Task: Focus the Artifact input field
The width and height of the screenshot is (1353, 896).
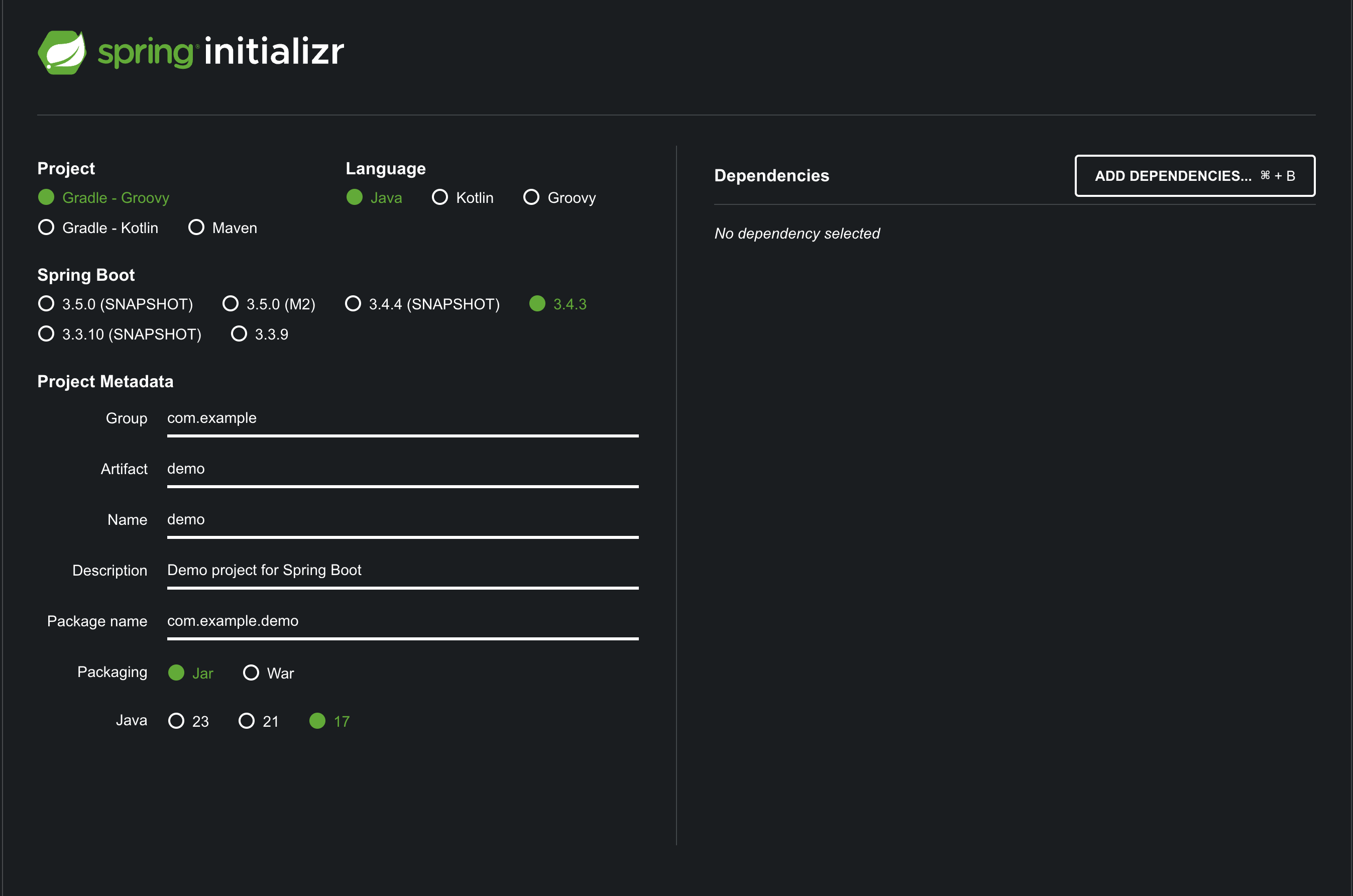Action: pos(402,469)
